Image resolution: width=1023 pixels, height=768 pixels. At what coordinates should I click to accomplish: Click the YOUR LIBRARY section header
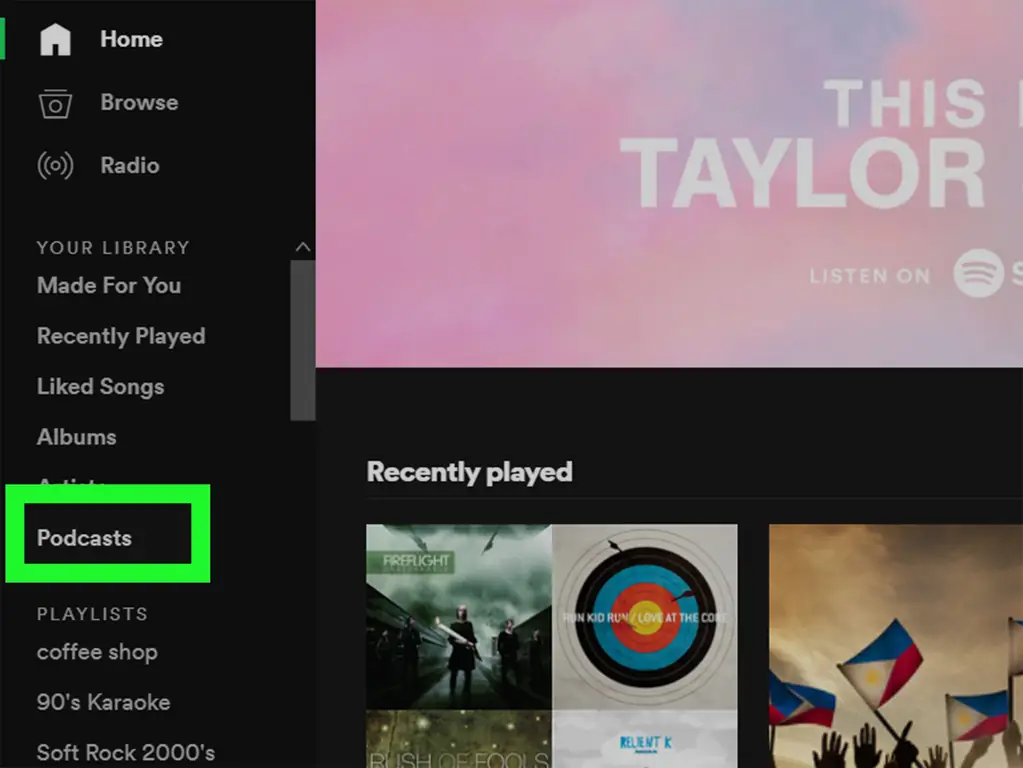tap(113, 248)
